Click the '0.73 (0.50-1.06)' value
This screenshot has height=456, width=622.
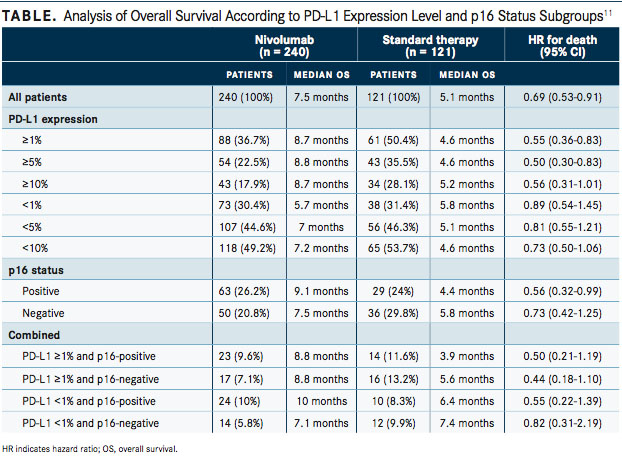click(562, 248)
